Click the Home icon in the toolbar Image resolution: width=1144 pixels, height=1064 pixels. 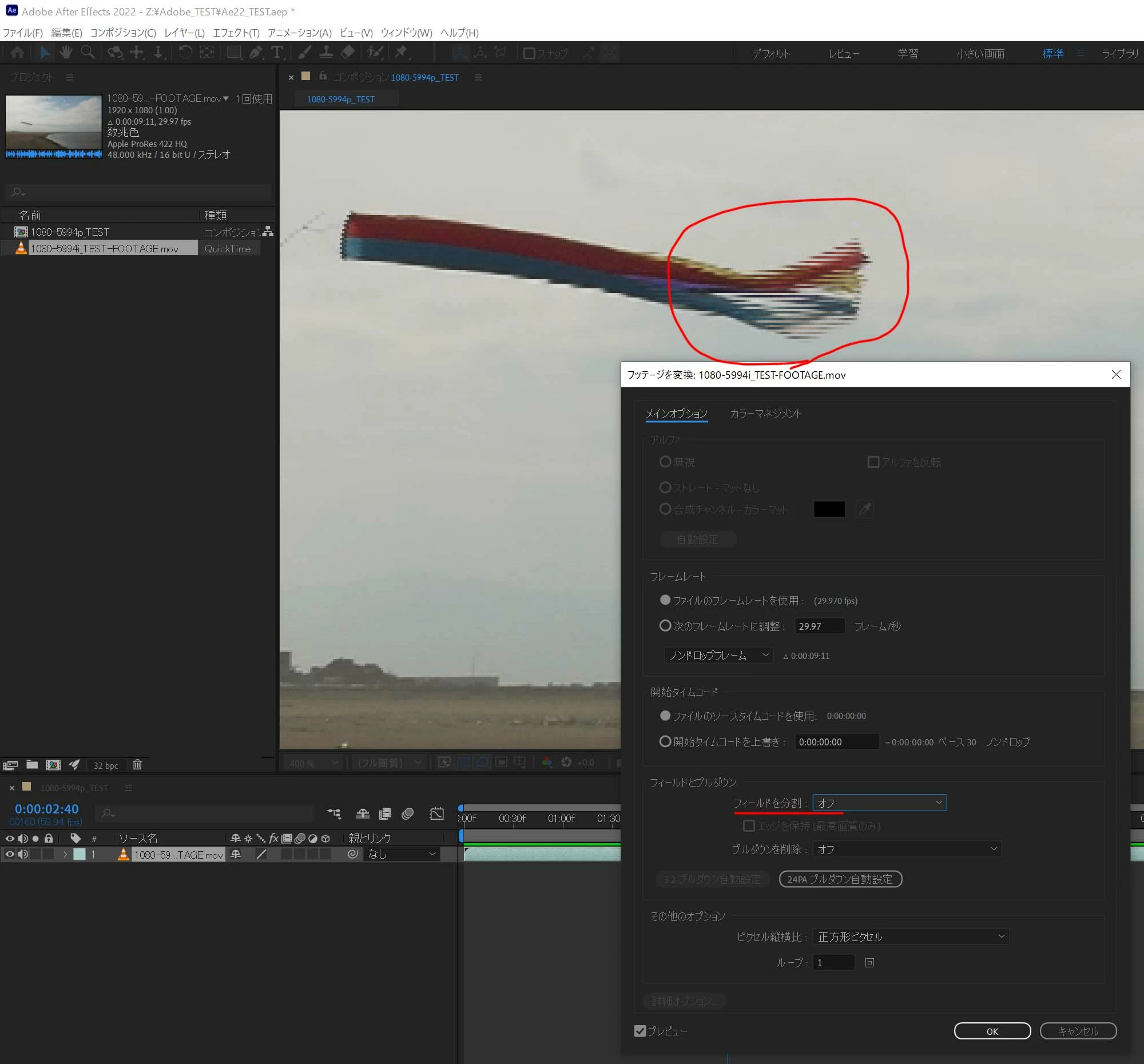coord(18,53)
